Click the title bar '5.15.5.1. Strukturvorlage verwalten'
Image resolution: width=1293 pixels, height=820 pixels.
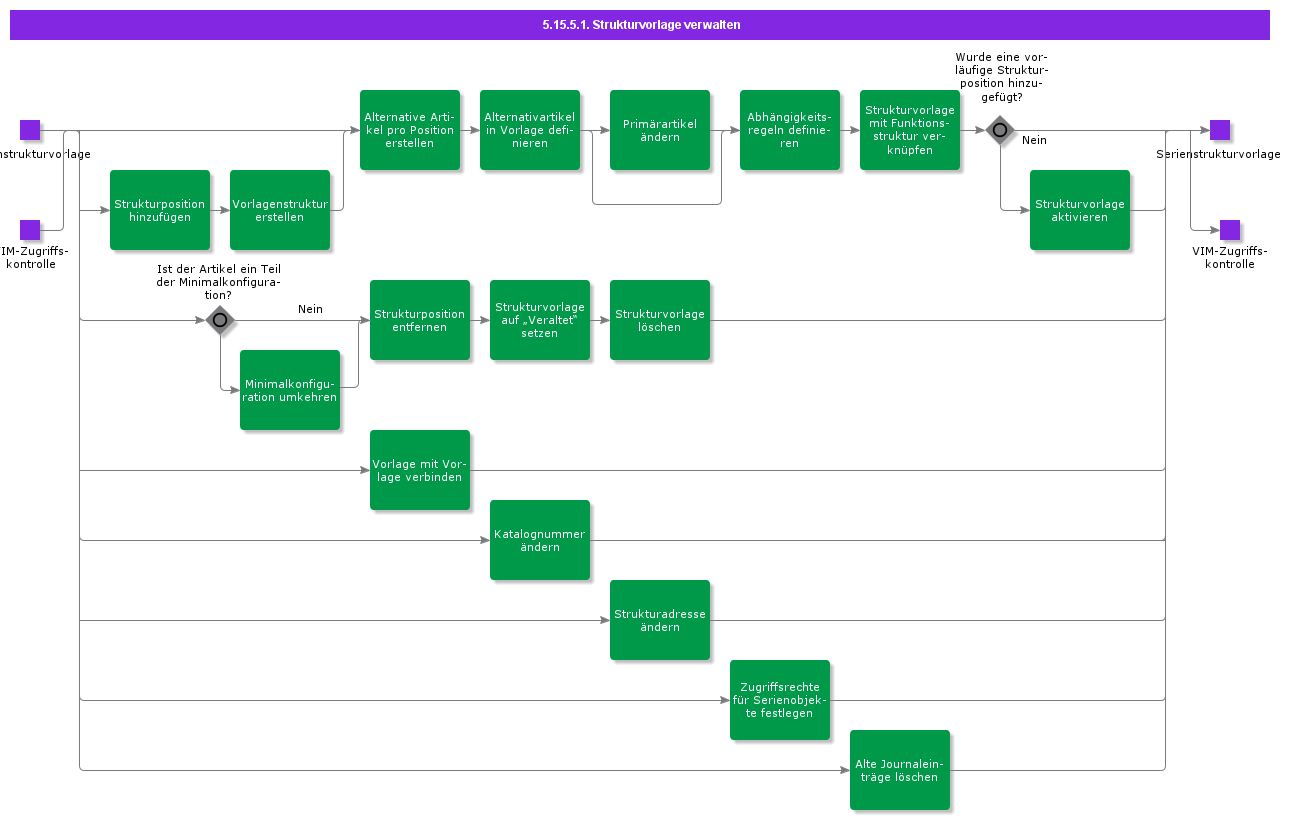tap(640, 25)
